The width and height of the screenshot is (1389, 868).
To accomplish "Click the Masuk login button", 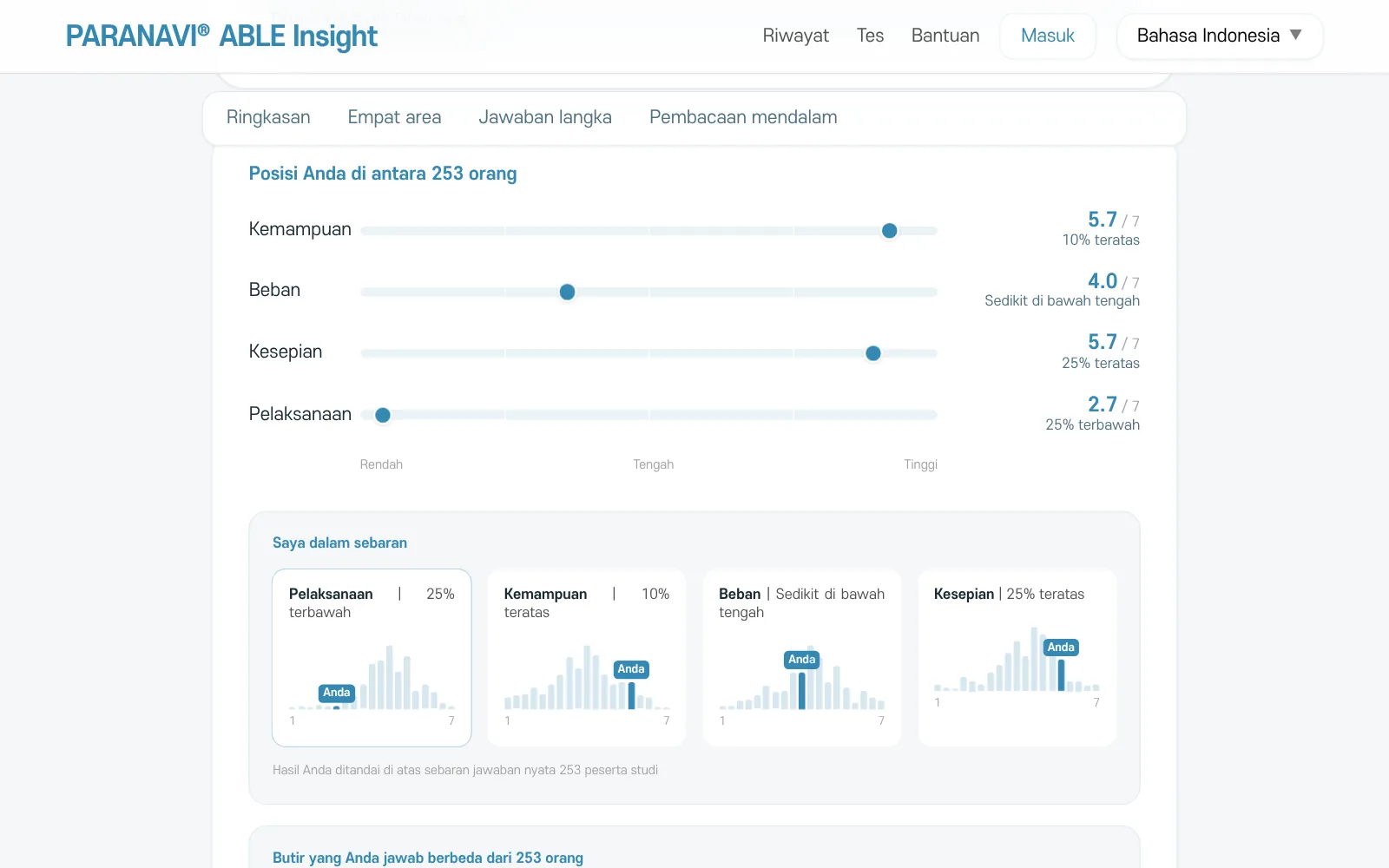I will [1047, 36].
